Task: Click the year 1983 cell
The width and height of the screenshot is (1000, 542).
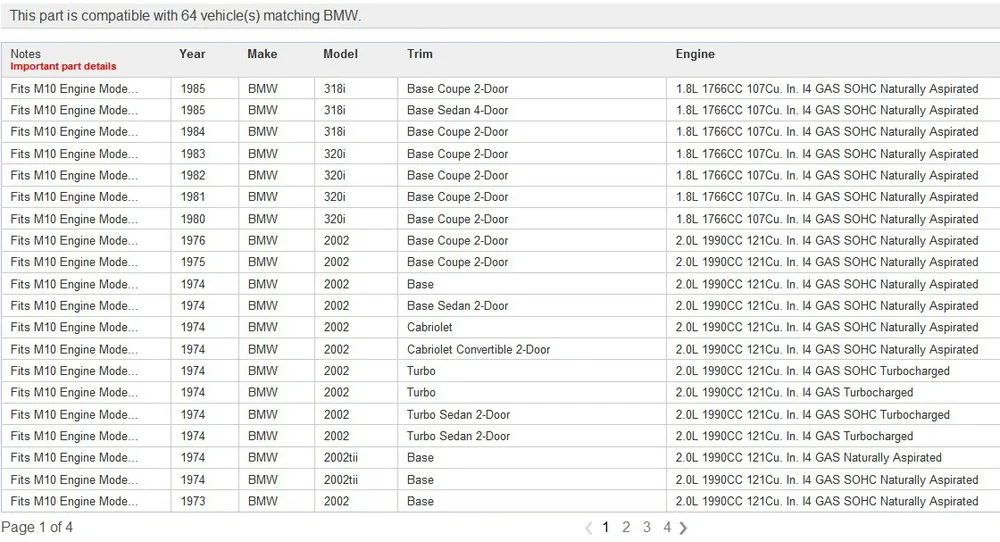Action: tap(193, 154)
